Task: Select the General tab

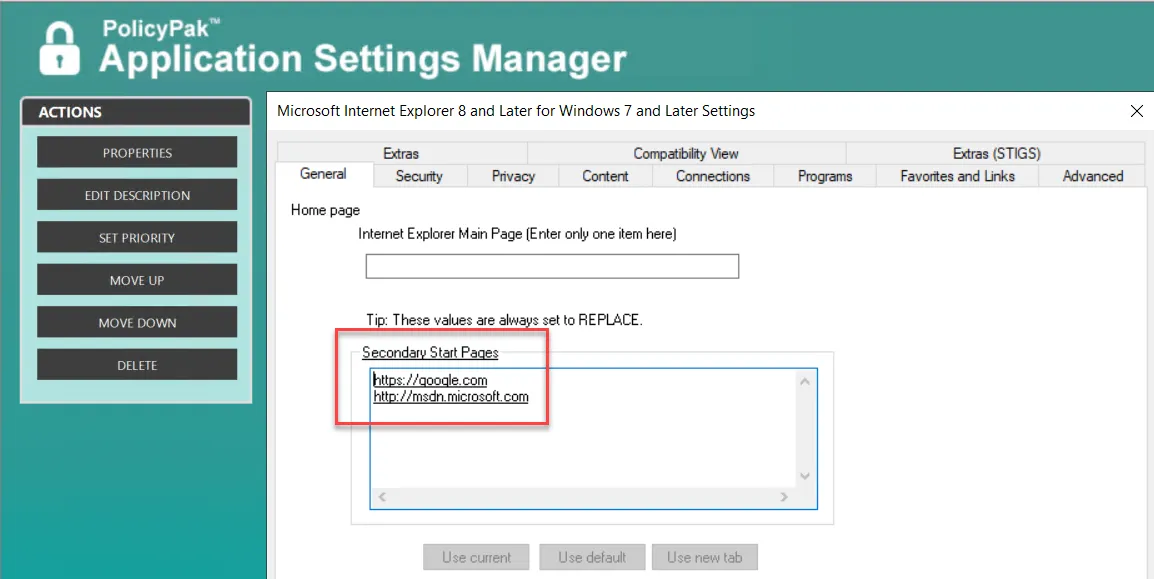Action: click(323, 174)
